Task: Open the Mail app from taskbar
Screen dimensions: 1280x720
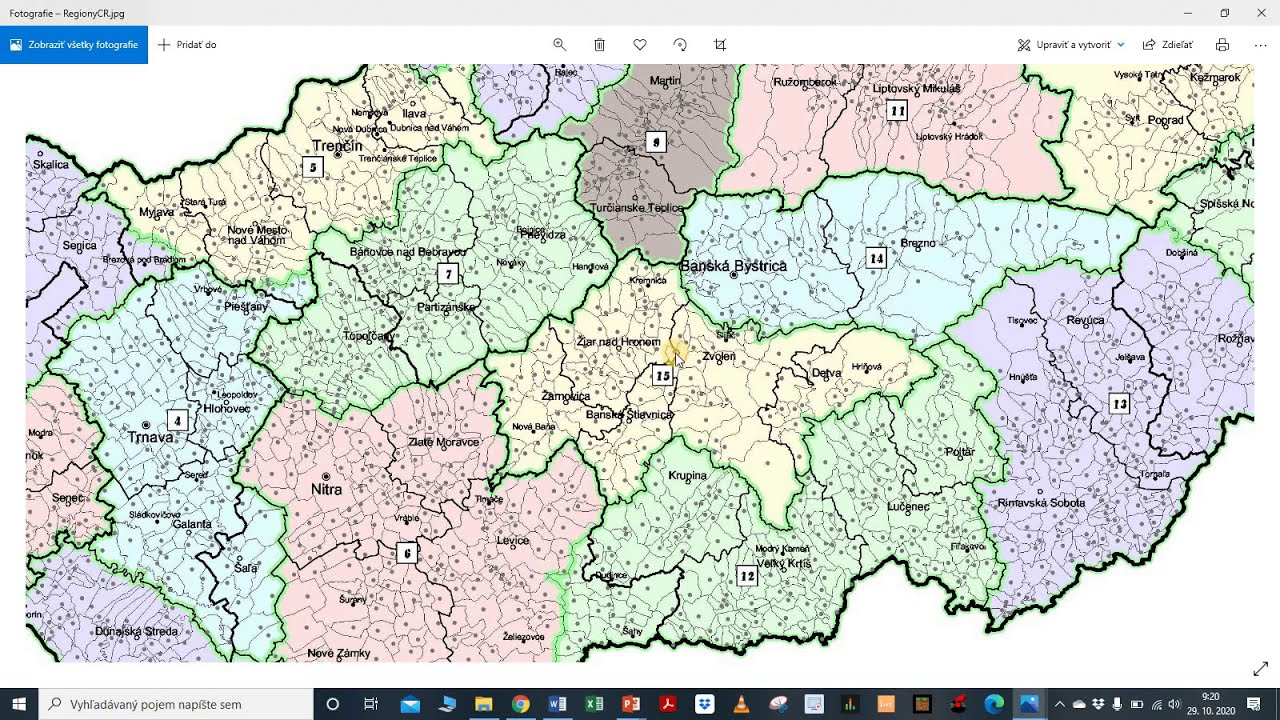Action: (410, 704)
